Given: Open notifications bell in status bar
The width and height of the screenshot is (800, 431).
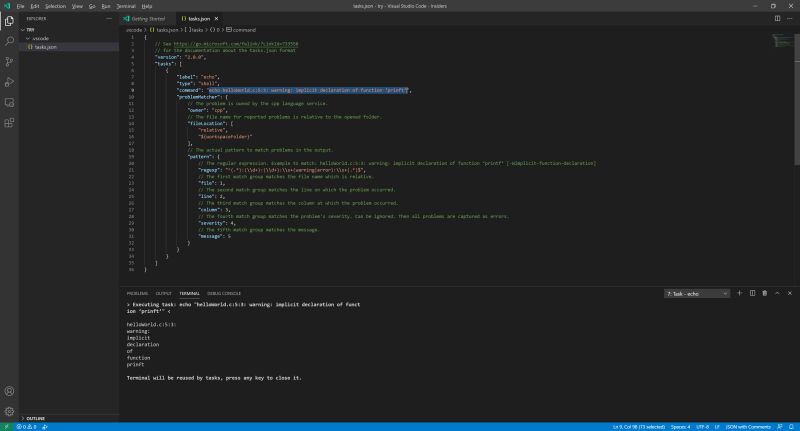Looking at the screenshot, I should pyautogui.click(x=791, y=427).
